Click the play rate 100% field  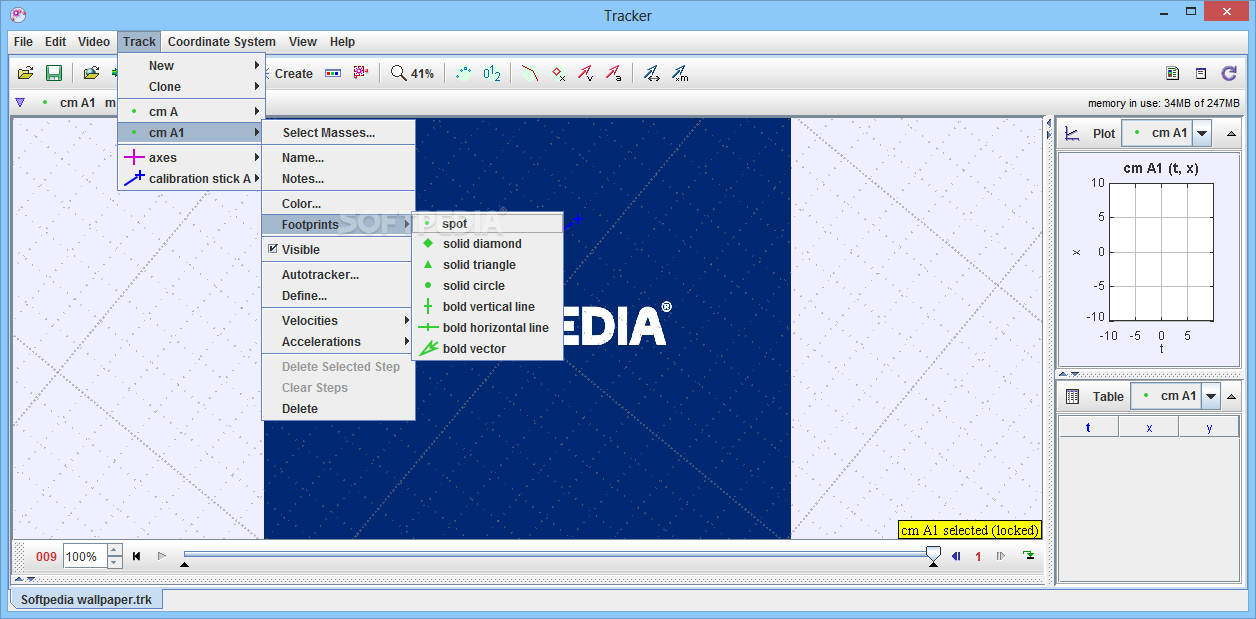coord(84,556)
